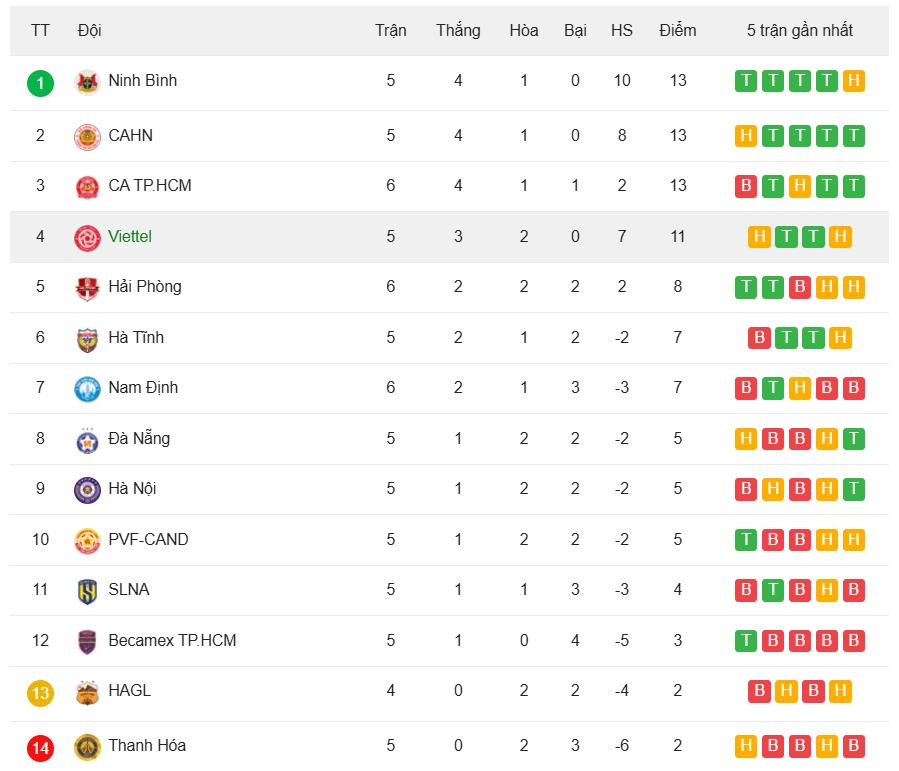This screenshot has height=771, width=899.
Task: Select the Becamex TP.HCM team name
Action: 172,640
